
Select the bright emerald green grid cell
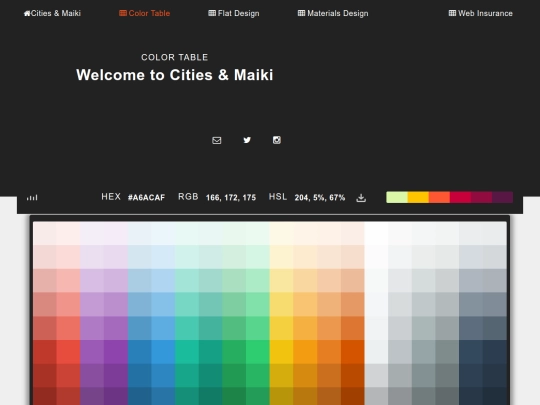pos(258,352)
